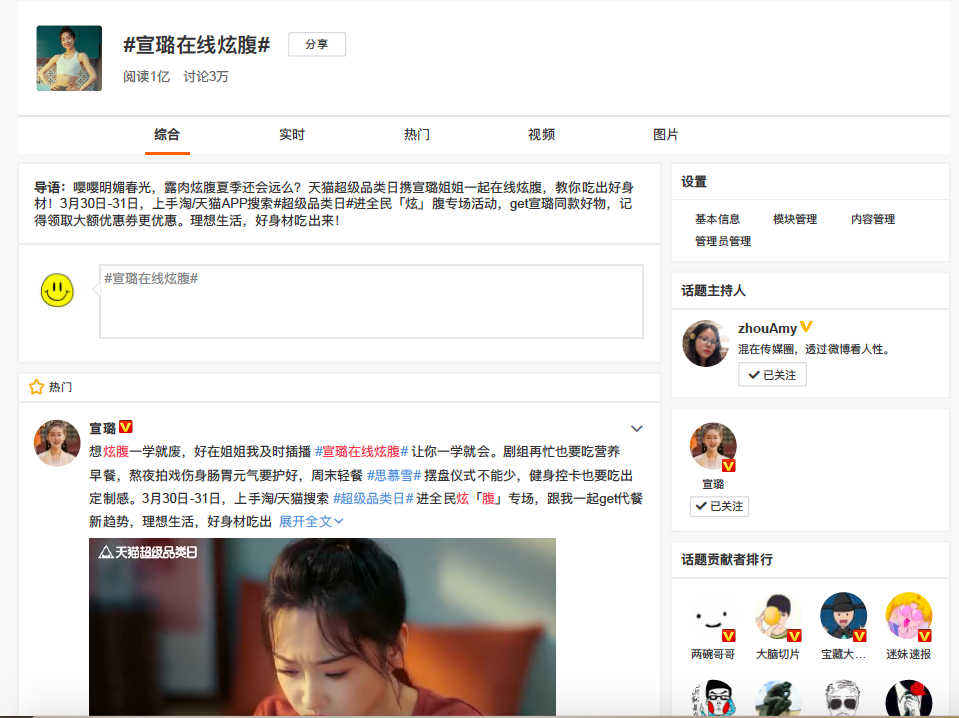Open 内容管理 settings link

click(x=873, y=219)
